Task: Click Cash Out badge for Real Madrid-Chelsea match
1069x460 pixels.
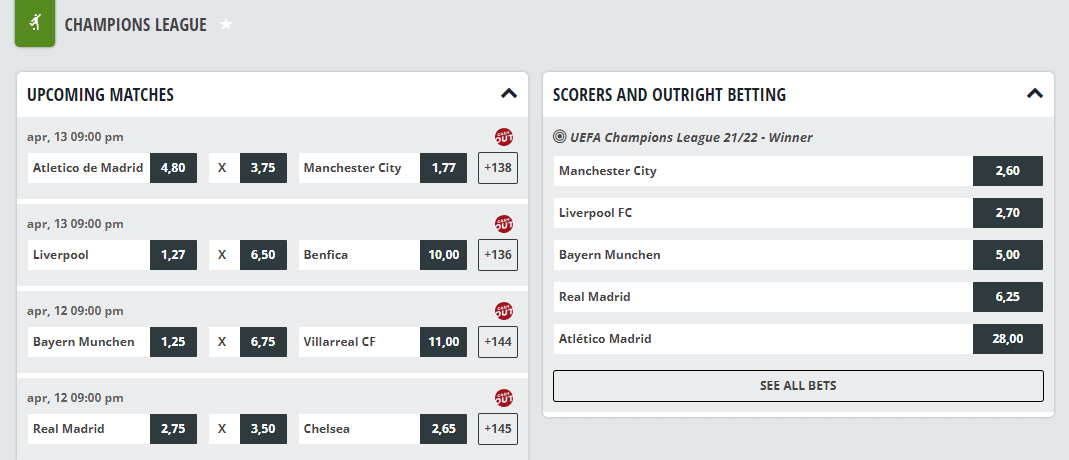Action: 504,398
